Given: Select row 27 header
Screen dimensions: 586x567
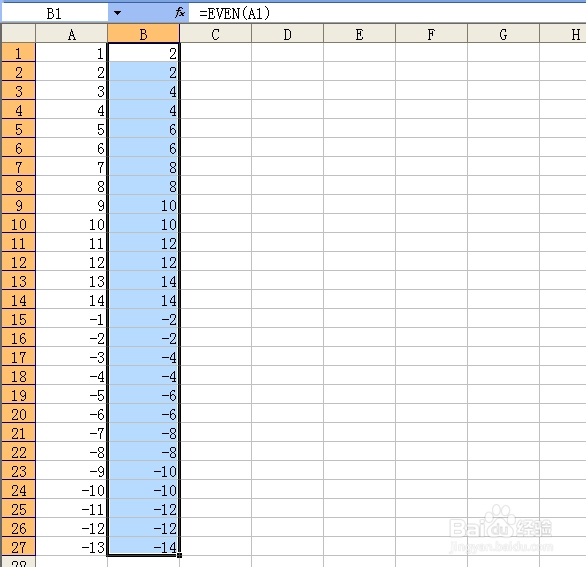Looking at the screenshot, I should (18, 547).
